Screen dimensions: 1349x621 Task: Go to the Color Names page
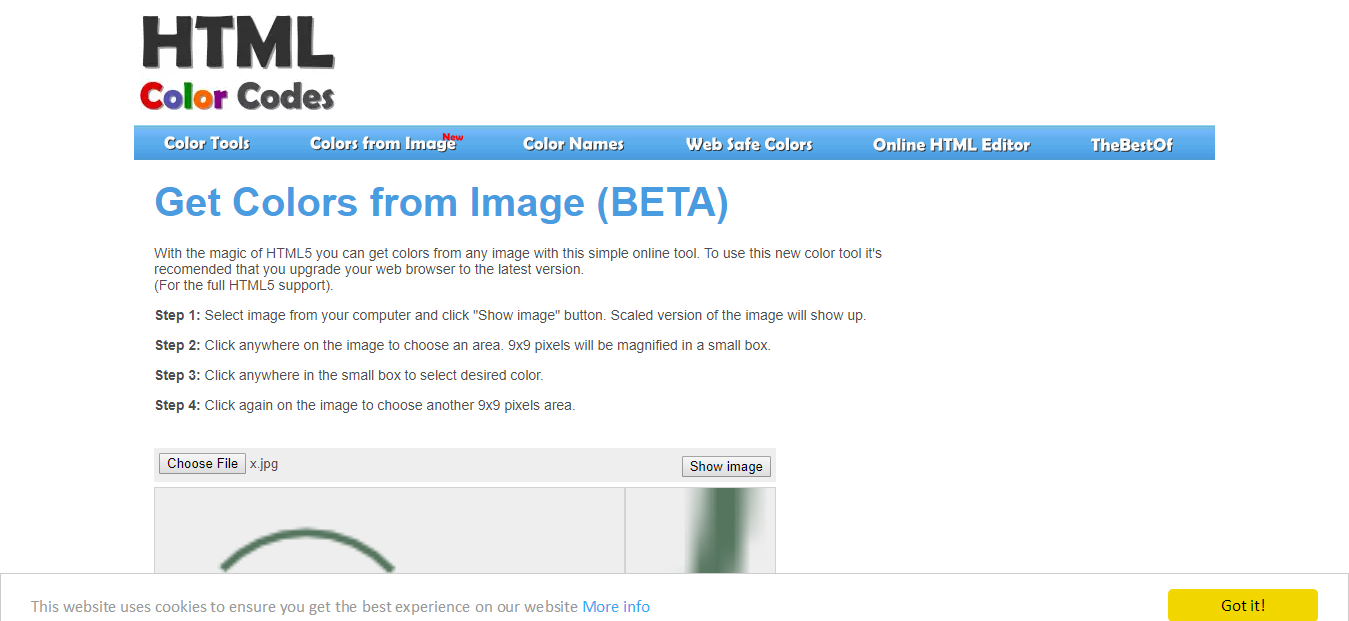click(573, 144)
